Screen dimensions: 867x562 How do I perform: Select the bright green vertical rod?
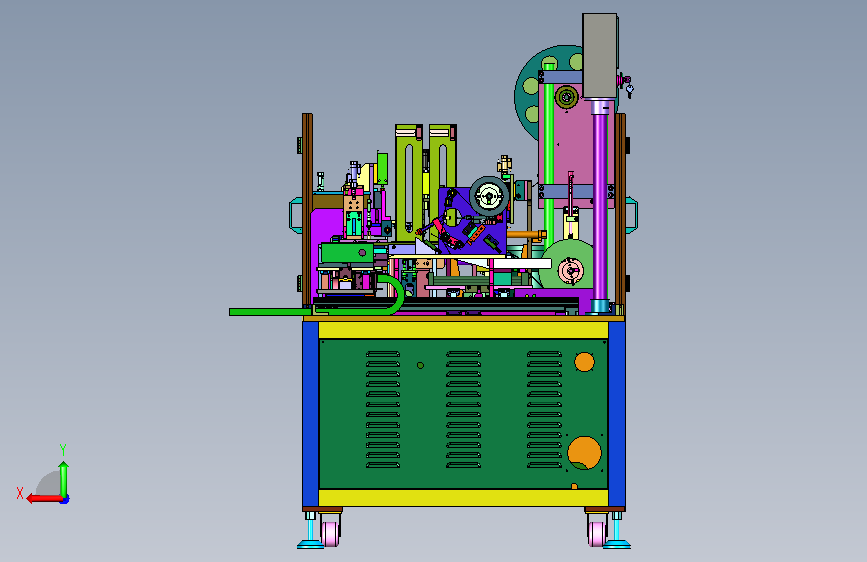coord(549,155)
